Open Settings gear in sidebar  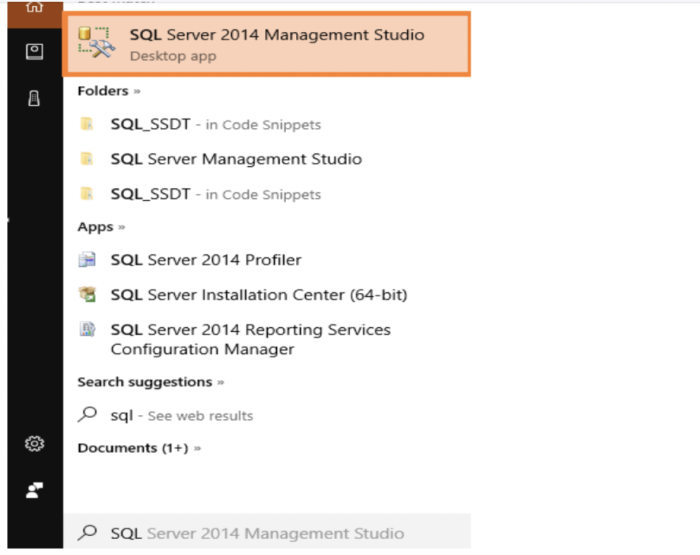click(x=34, y=443)
